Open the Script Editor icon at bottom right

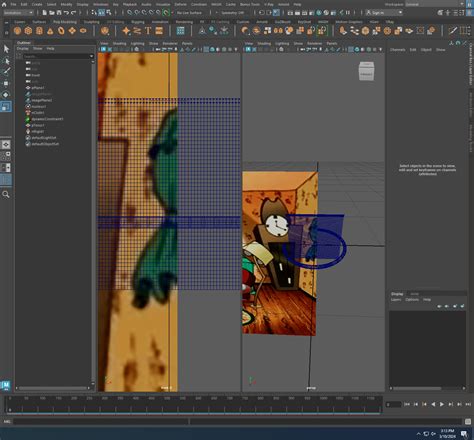click(468, 422)
